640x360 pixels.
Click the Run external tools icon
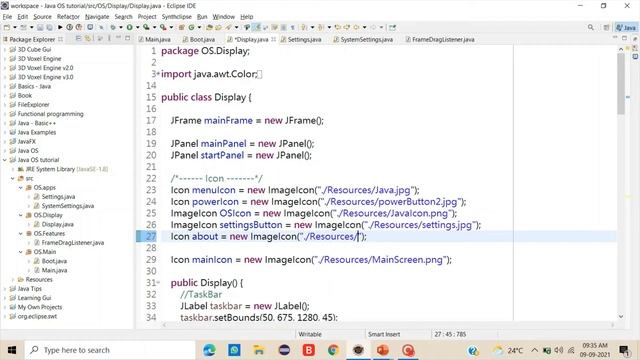(162, 27)
